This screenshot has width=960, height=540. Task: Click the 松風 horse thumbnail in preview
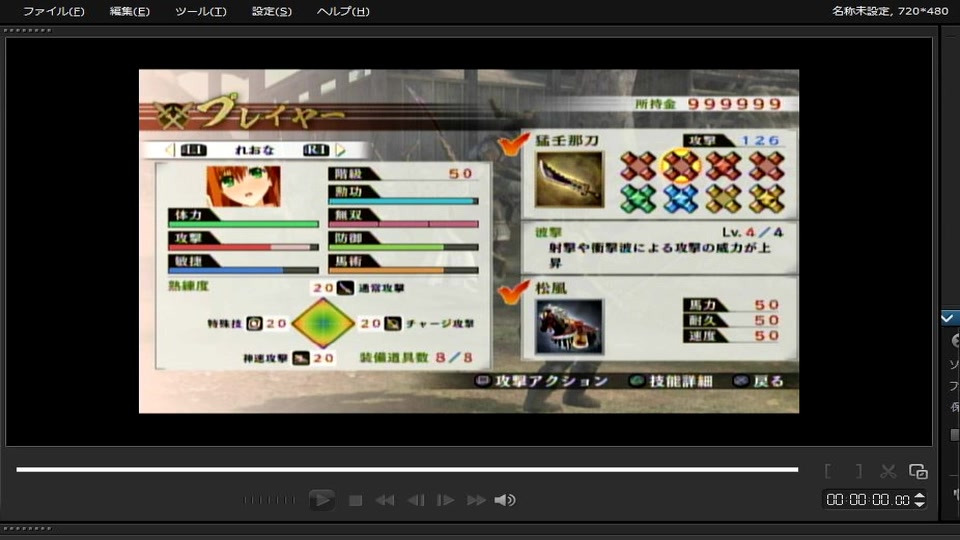click(x=569, y=327)
